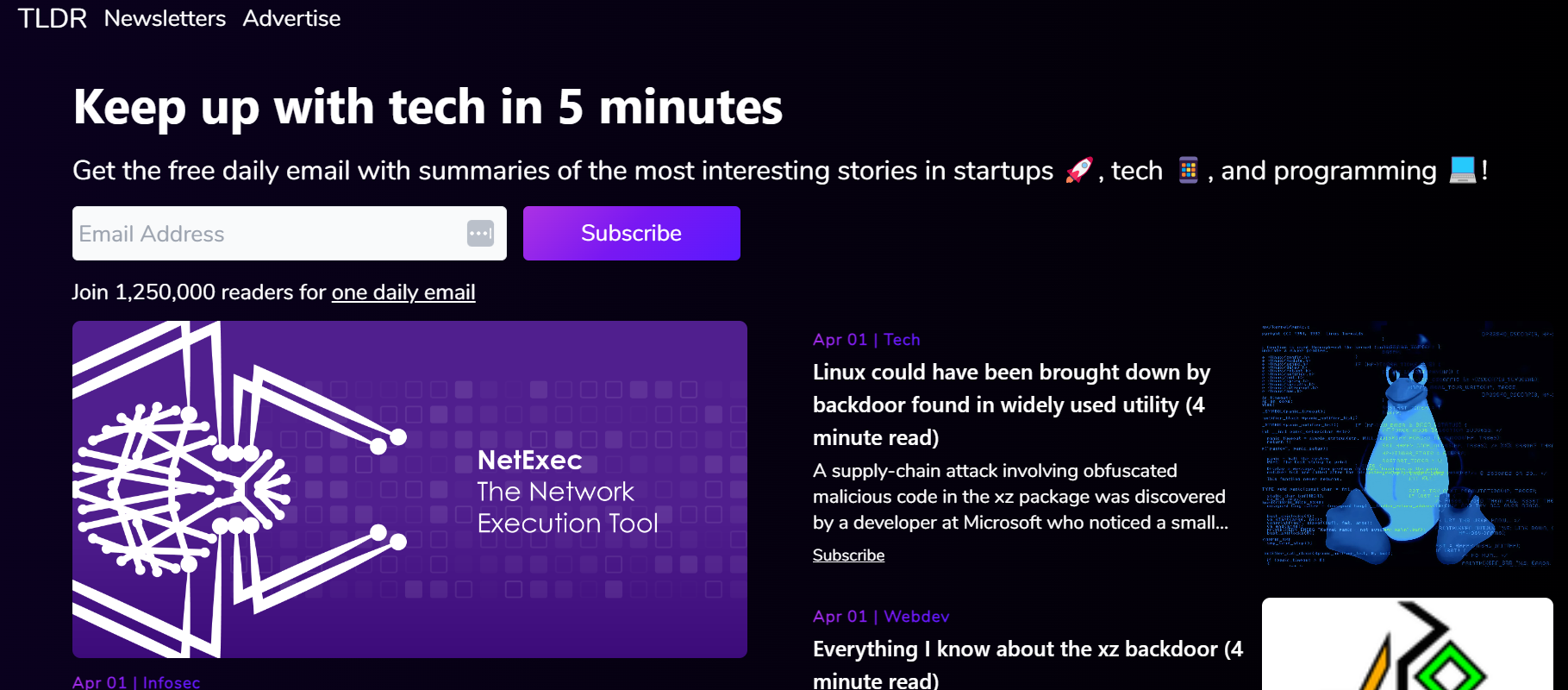Open the Newsletters menu item
The image size is (1568, 690).
coord(165,18)
